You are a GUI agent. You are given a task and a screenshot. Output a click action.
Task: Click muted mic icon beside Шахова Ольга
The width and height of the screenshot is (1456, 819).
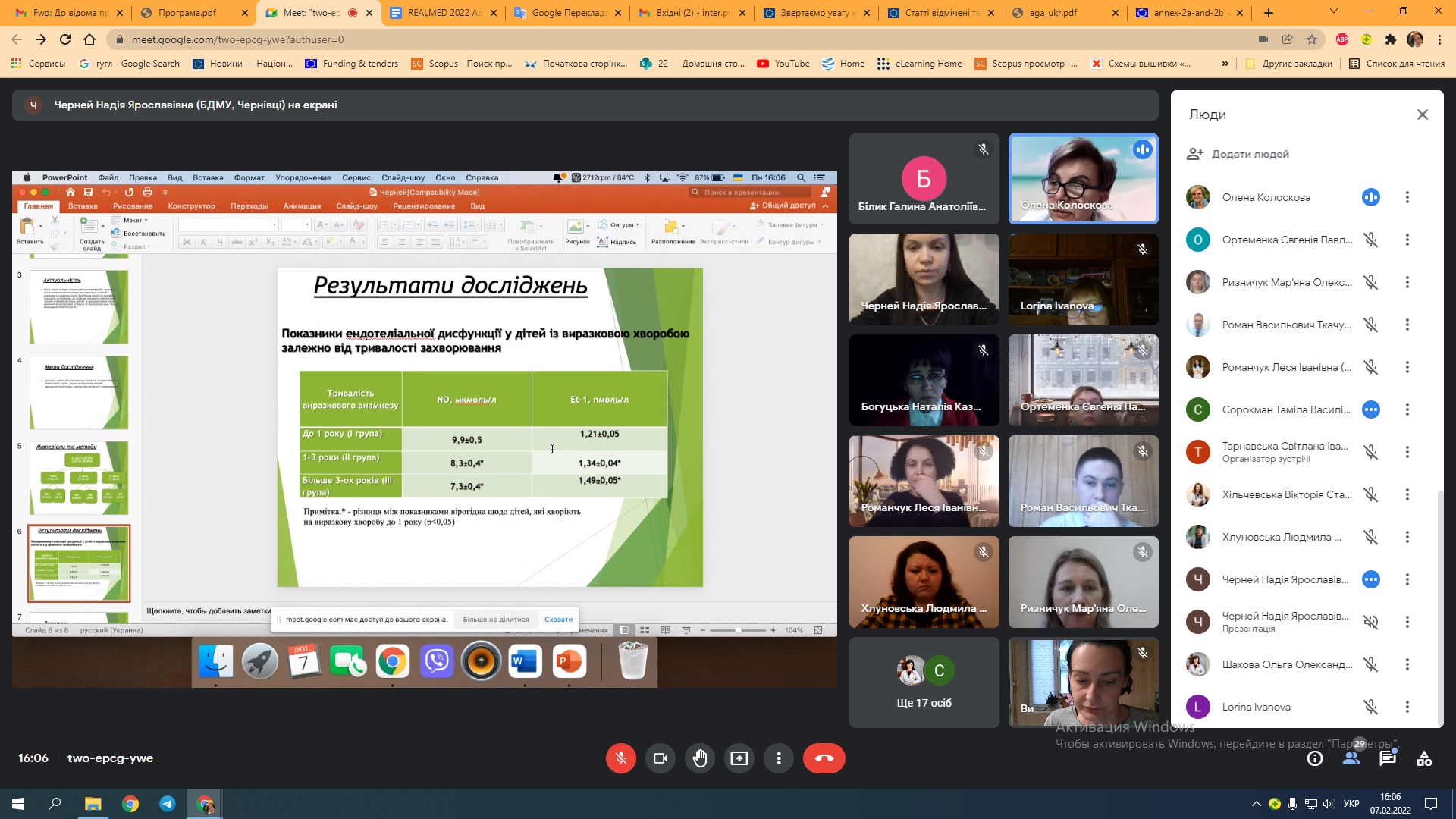[x=1370, y=664]
